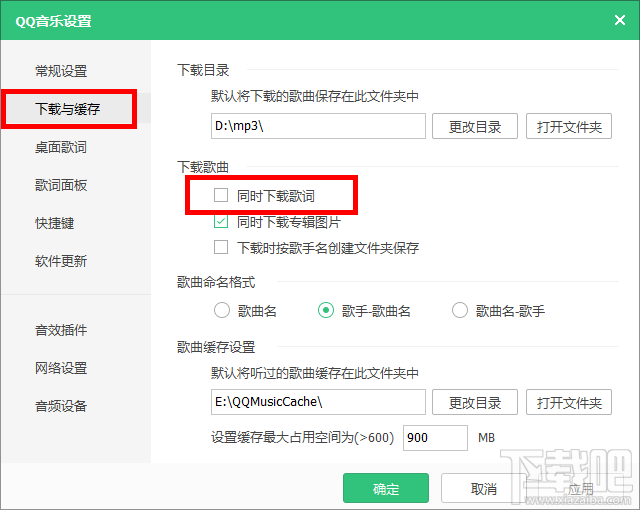Show the 音效插件 settings
Image resolution: width=640 pixels, height=510 pixels.
[61, 330]
